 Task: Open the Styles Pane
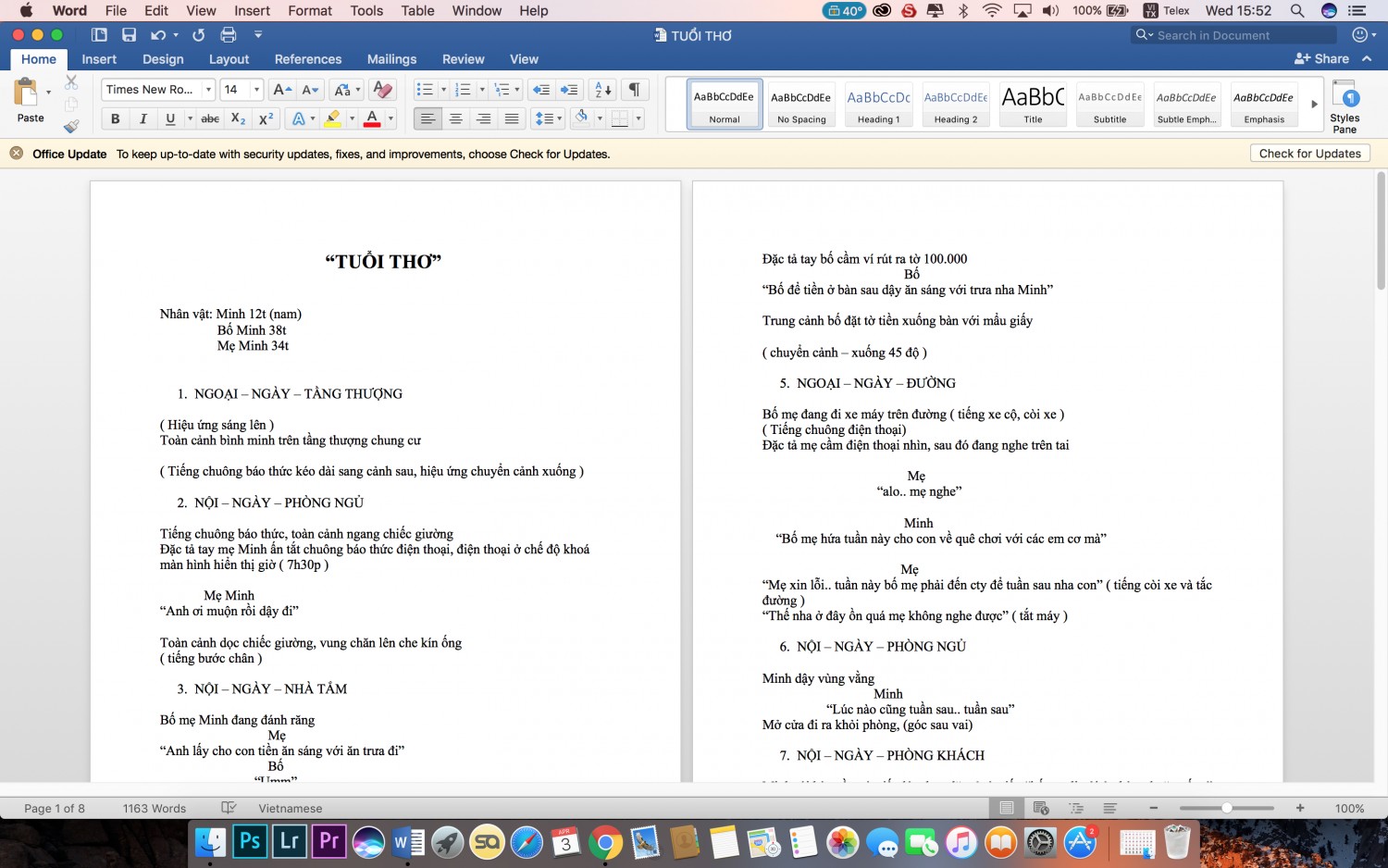point(1345,106)
